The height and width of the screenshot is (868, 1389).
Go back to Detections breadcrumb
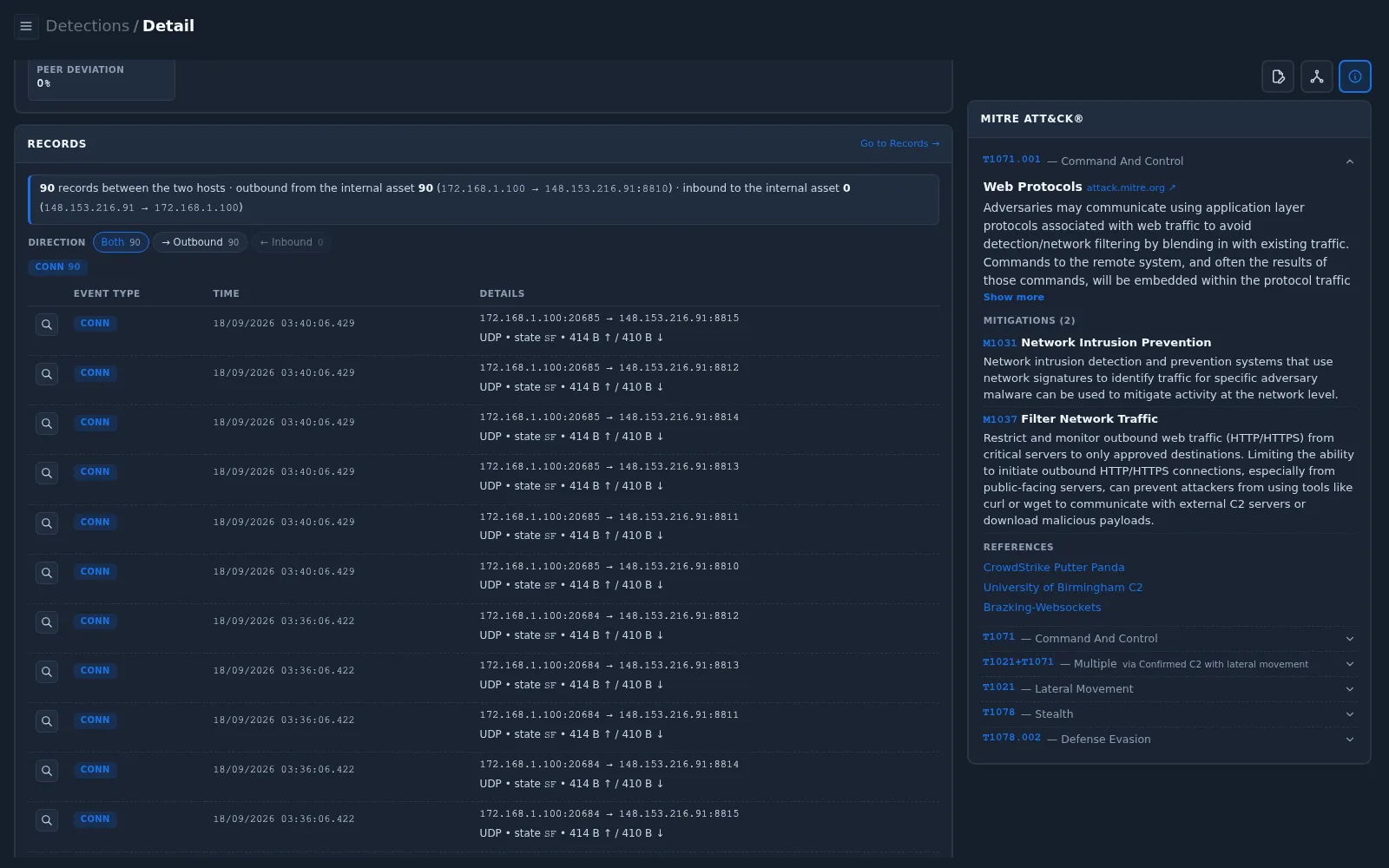click(x=87, y=26)
